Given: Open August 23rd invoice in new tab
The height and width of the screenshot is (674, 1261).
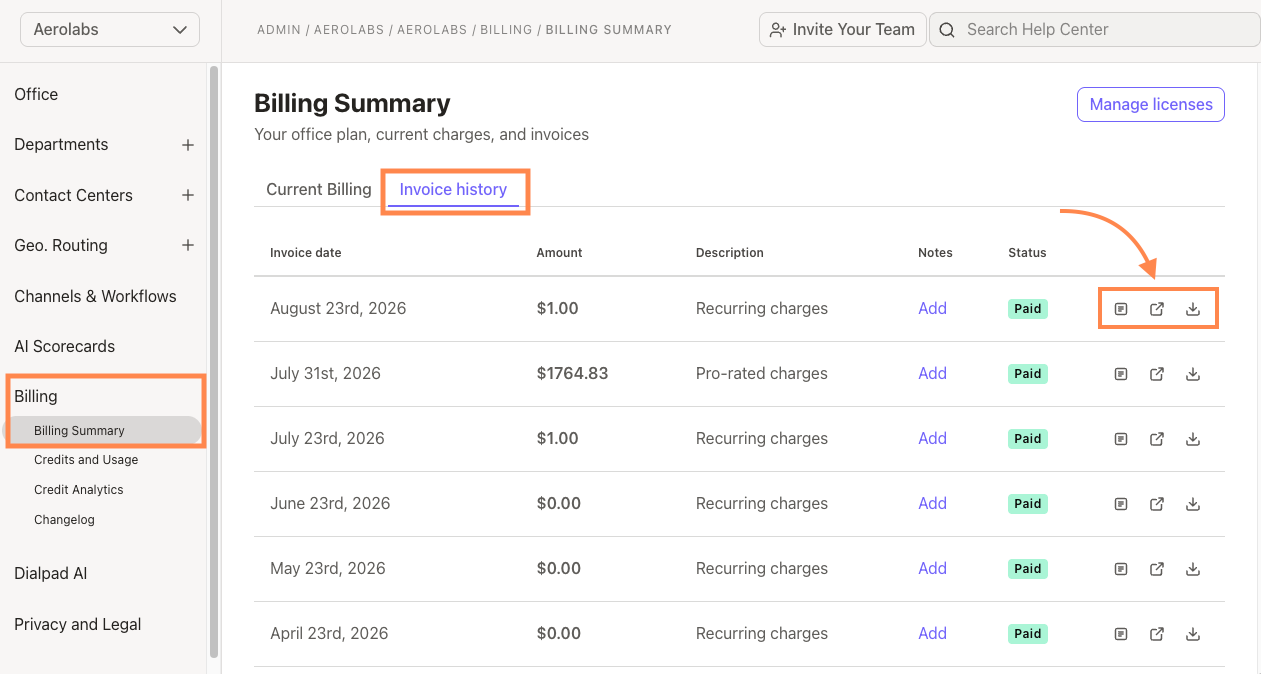Looking at the screenshot, I should tap(1157, 309).
